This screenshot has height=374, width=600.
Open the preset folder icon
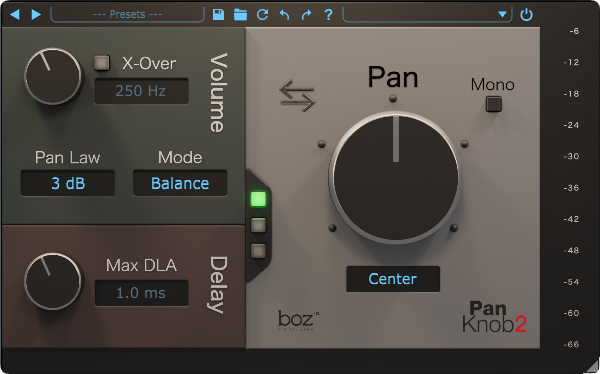click(240, 15)
